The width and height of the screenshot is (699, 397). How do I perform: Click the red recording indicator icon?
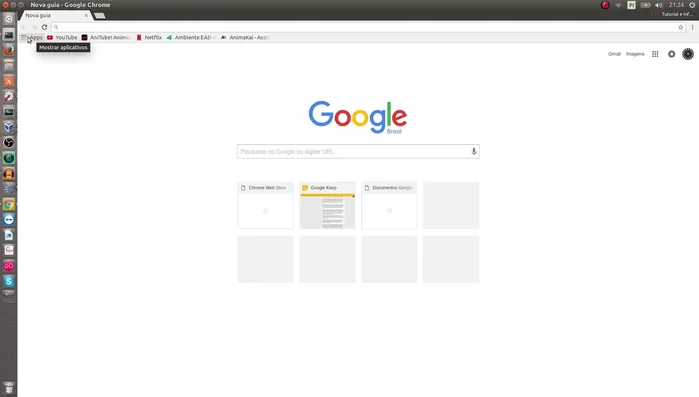pos(605,5)
